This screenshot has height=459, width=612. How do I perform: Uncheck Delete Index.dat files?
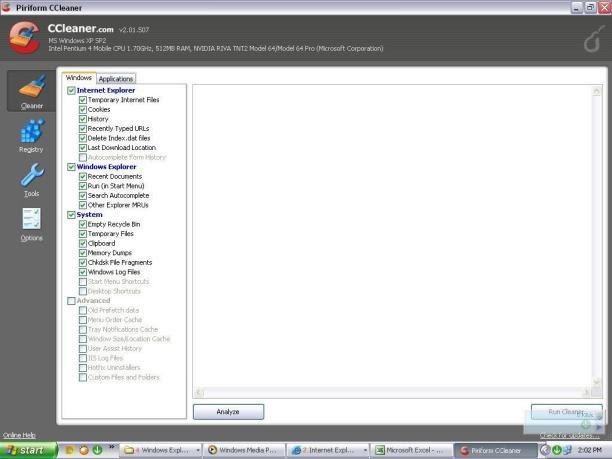tap(83, 138)
